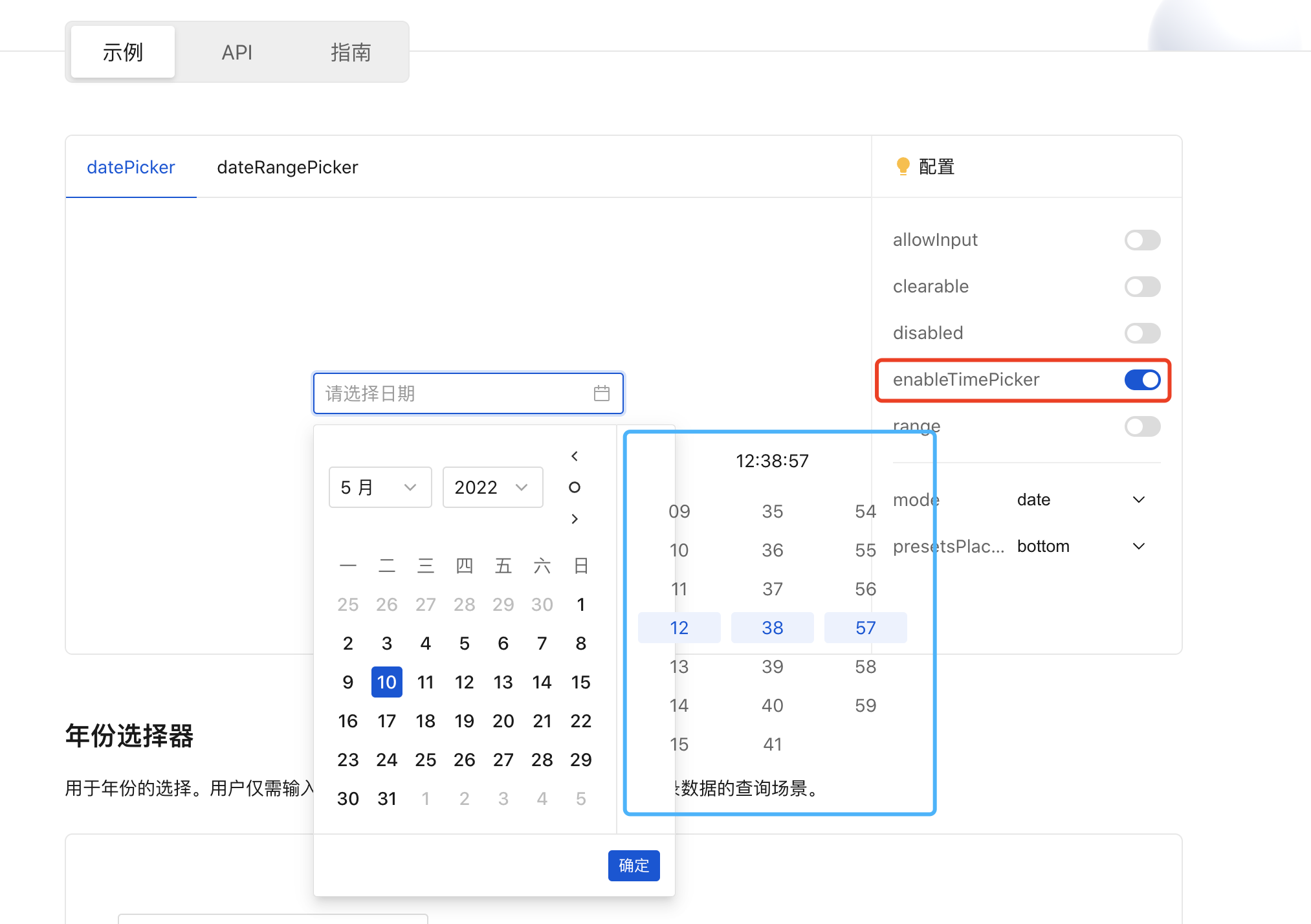Enable the clearable toggle

coord(1141,287)
